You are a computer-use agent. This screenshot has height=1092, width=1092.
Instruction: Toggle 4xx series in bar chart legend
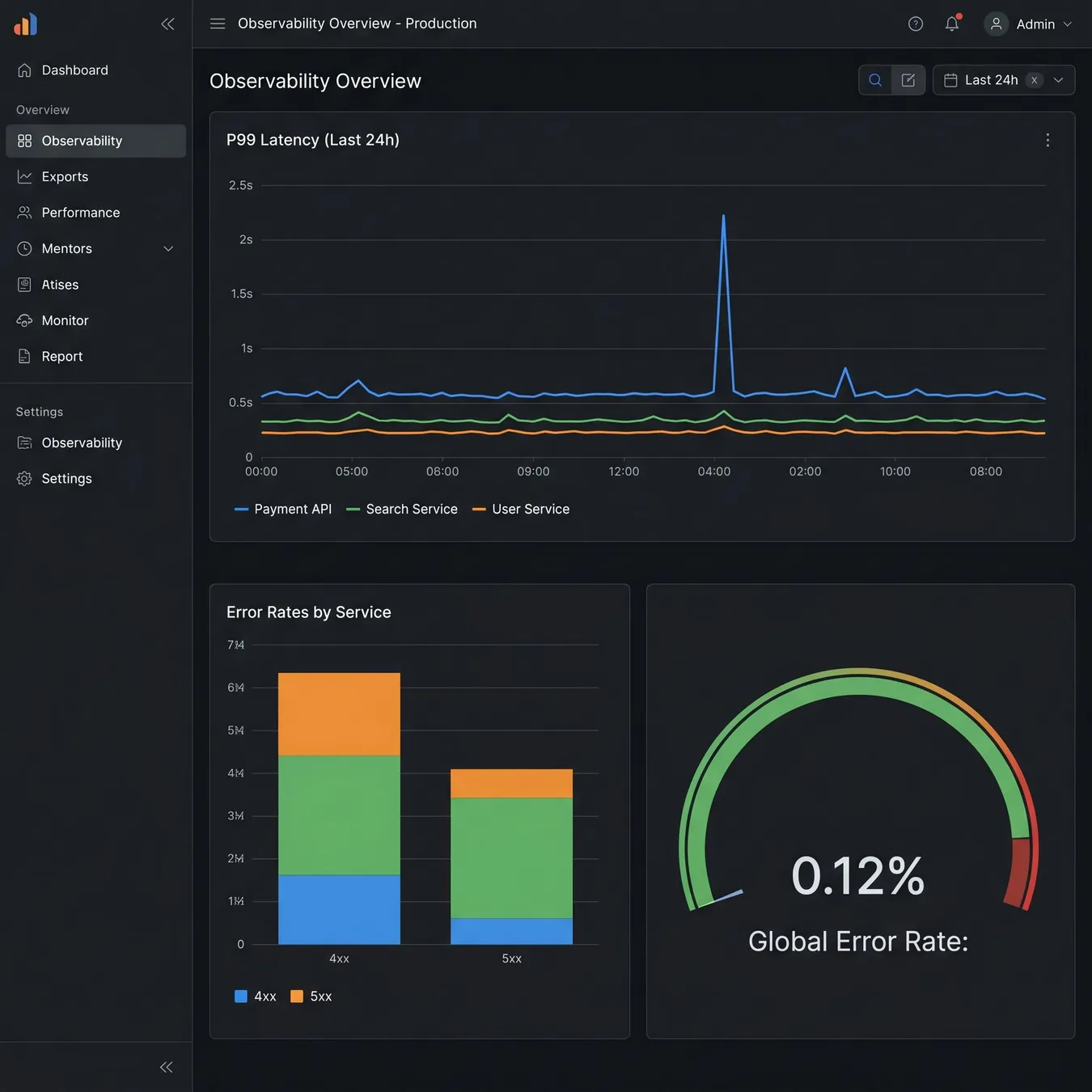pyautogui.click(x=256, y=997)
